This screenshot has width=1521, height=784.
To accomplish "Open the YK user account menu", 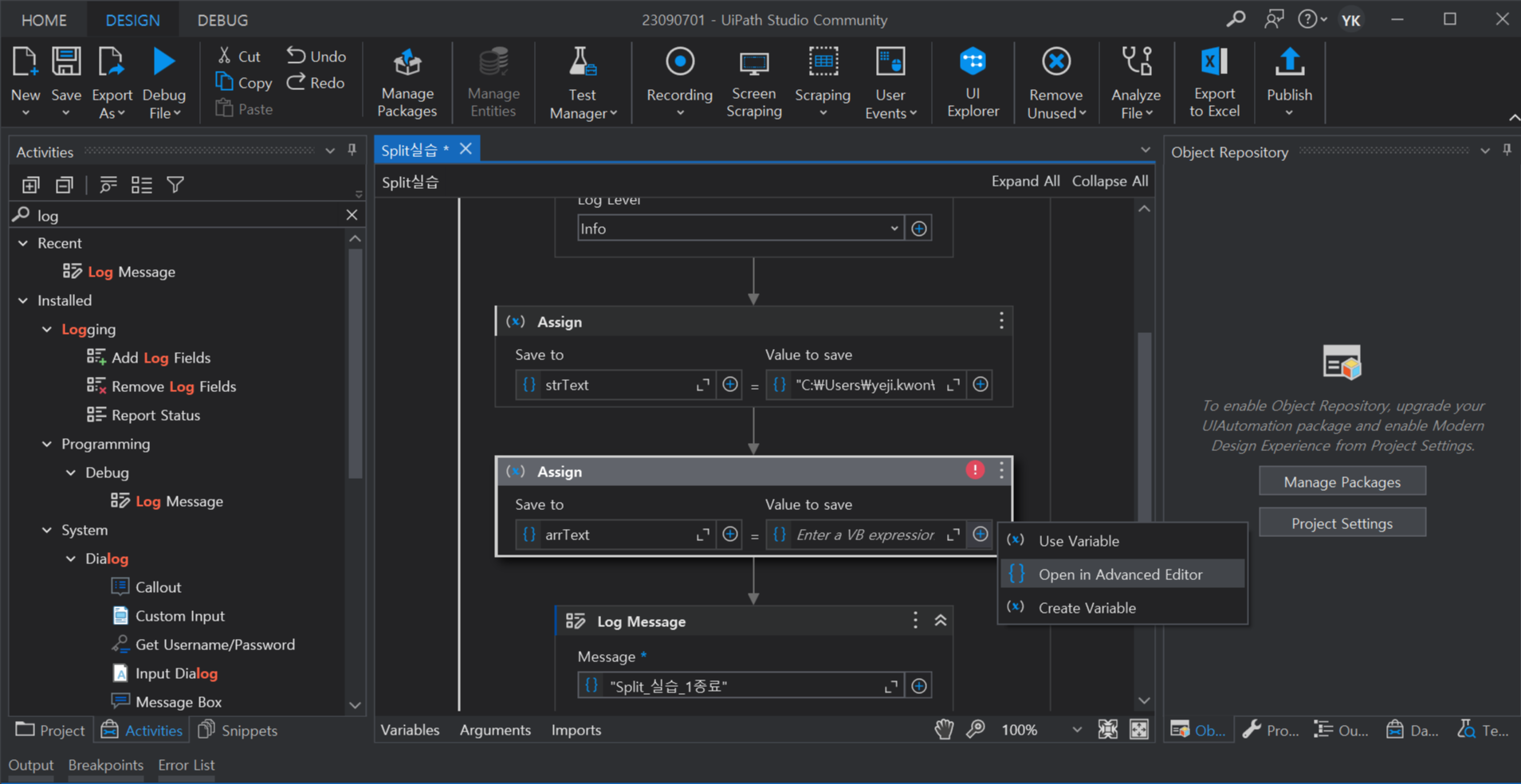I will (1350, 20).
